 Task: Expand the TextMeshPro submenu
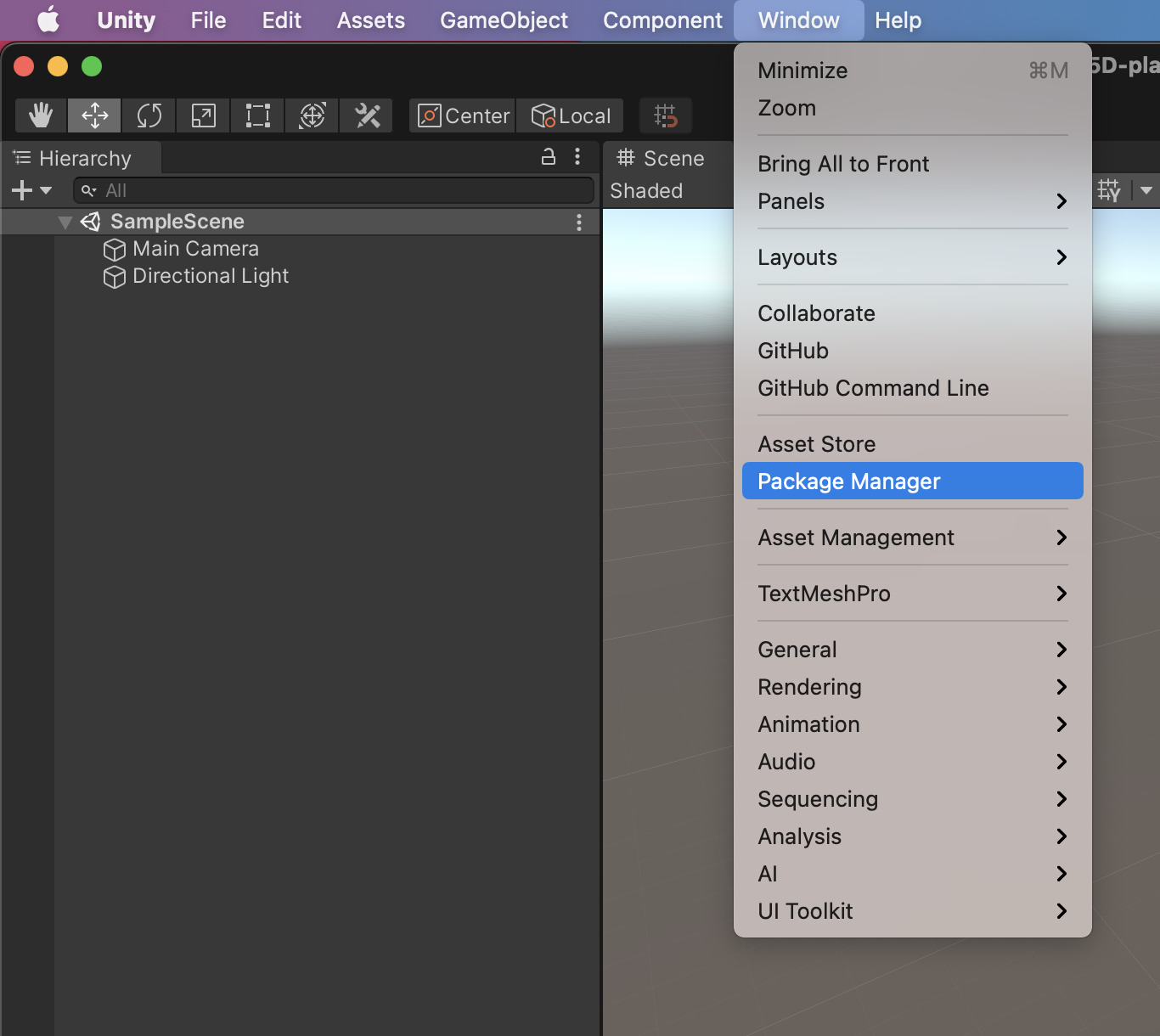913,594
